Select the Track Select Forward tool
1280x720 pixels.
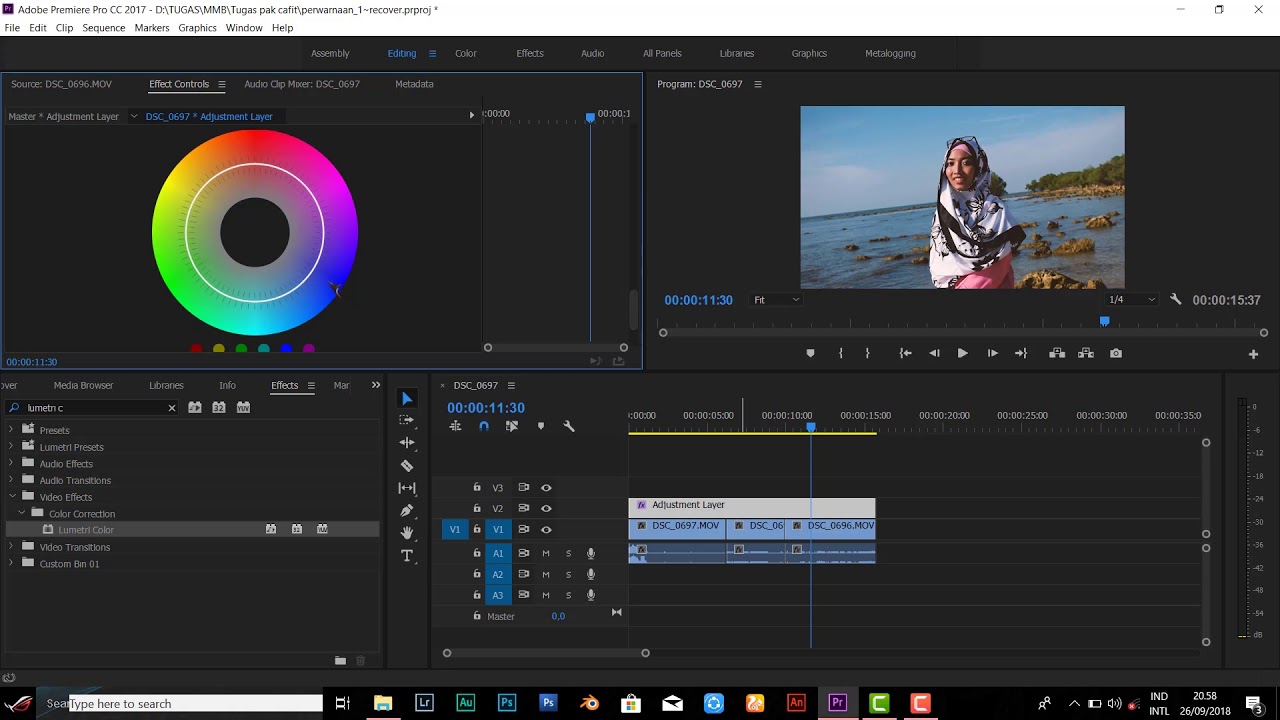click(407, 420)
